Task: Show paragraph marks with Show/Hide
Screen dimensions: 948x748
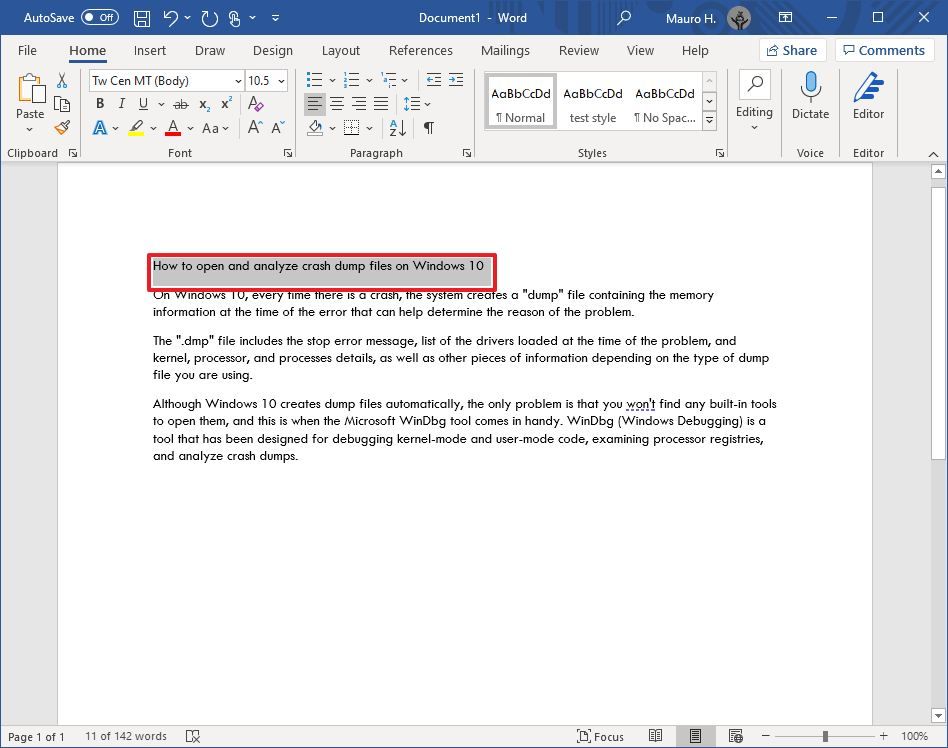Action: tap(429, 128)
